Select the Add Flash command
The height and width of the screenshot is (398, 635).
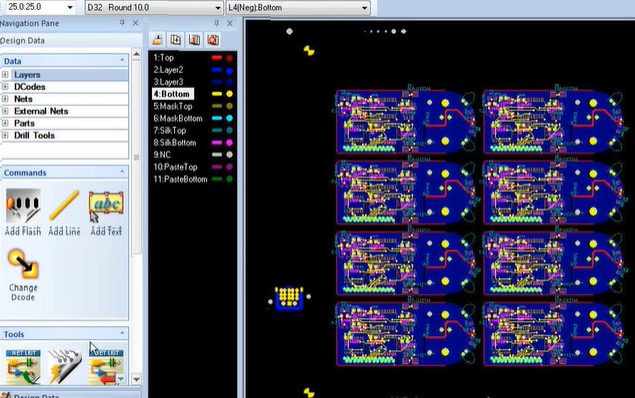point(23,212)
